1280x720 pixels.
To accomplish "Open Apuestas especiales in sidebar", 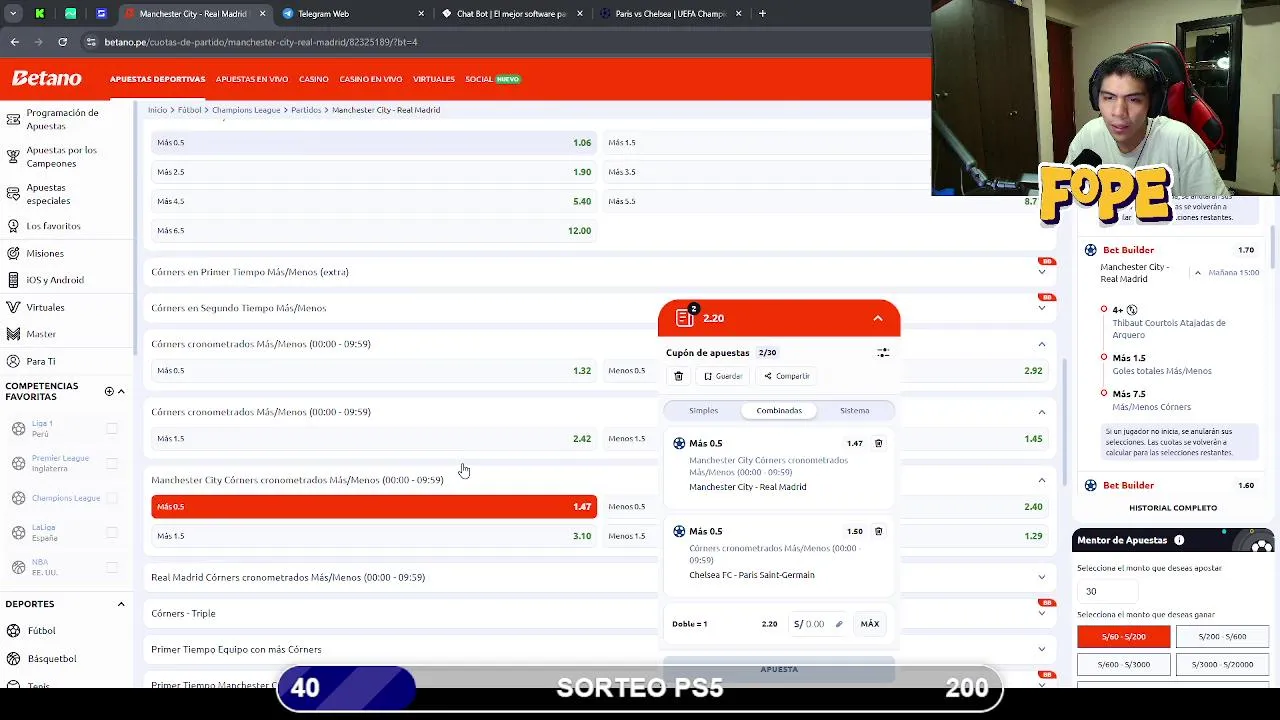I will [x=46, y=194].
